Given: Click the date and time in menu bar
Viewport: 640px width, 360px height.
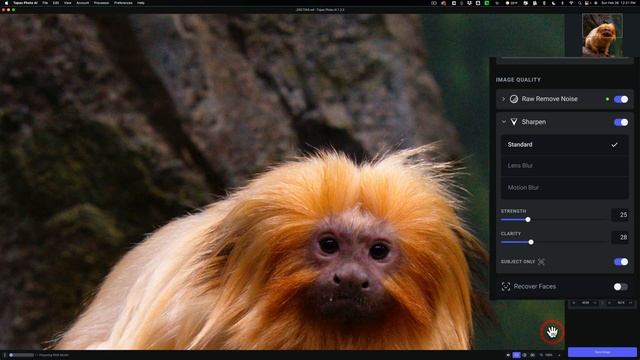Looking at the screenshot, I should pyautogui.click(x=618, y=3).
